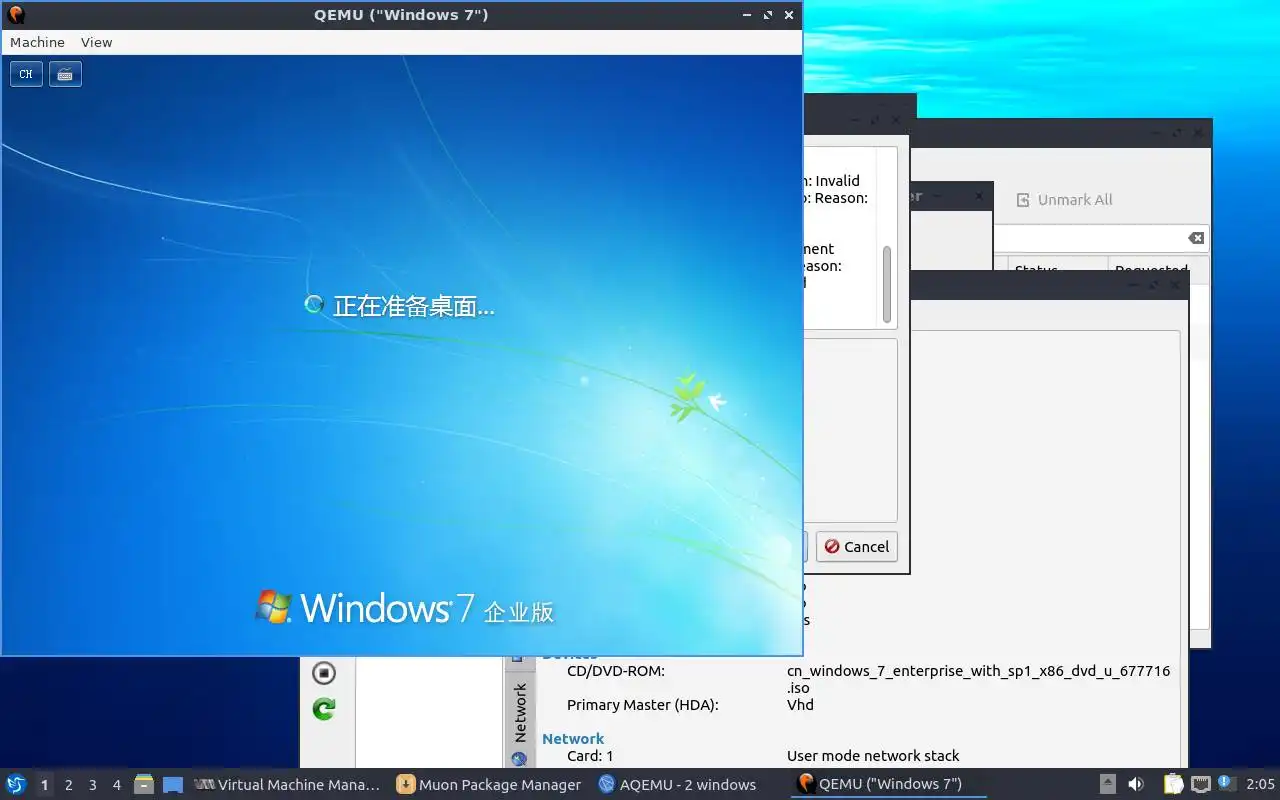Click the network monitor tray icon
The width and height of the screenshot is (1280, 800).
coord(1201,785)
